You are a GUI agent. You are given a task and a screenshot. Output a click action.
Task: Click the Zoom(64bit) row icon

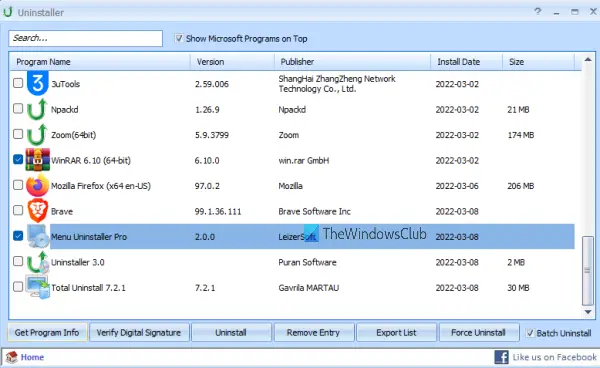pyautogui.click(x=37, y=135)
